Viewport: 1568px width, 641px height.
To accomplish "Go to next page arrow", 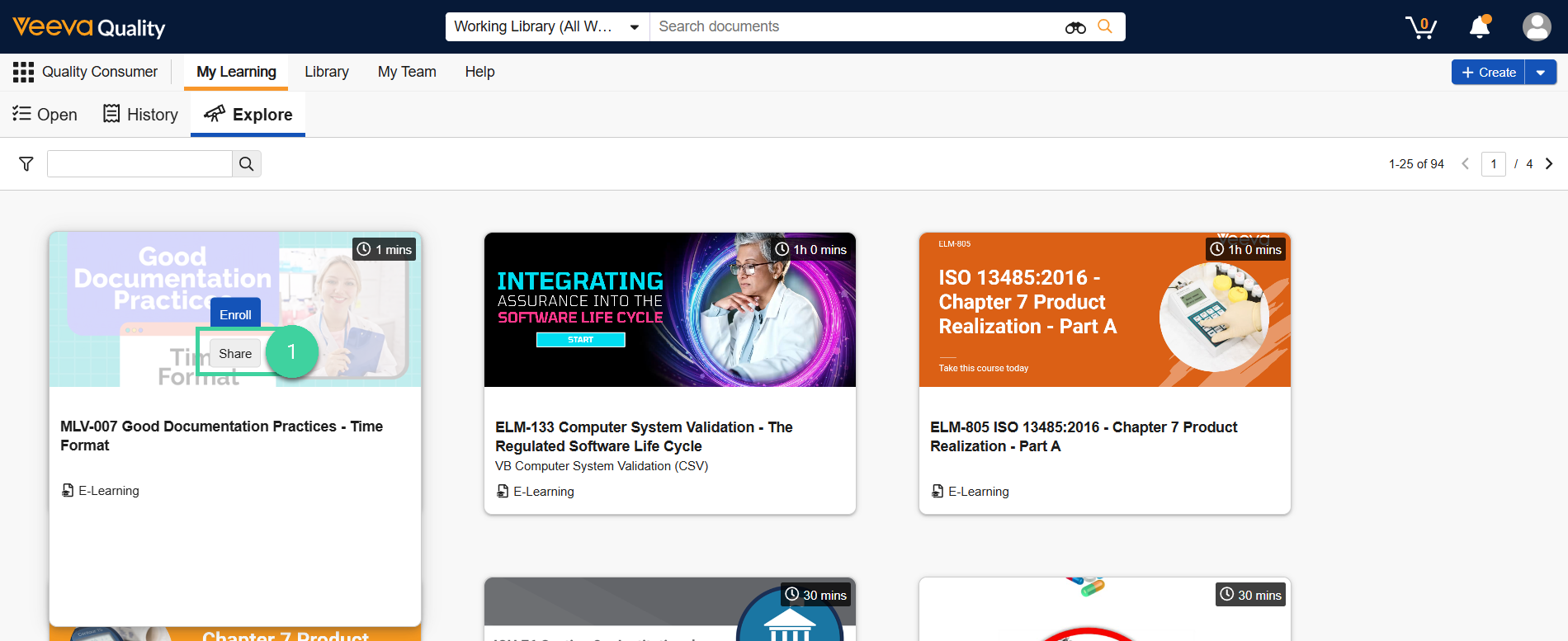I will [1549, 163].
